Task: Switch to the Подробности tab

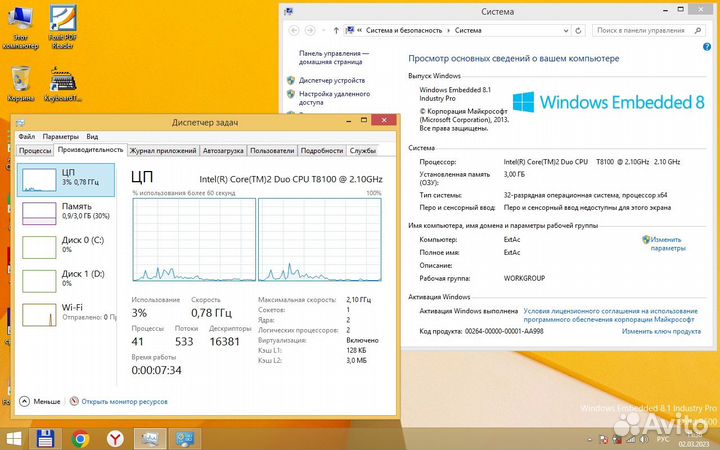Action: [322, 151]
